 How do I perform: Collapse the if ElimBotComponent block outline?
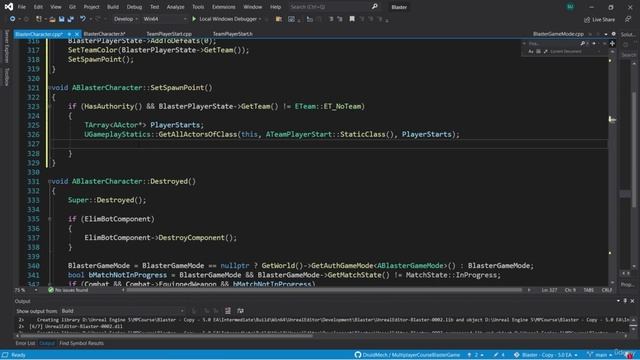coord(49,219)
